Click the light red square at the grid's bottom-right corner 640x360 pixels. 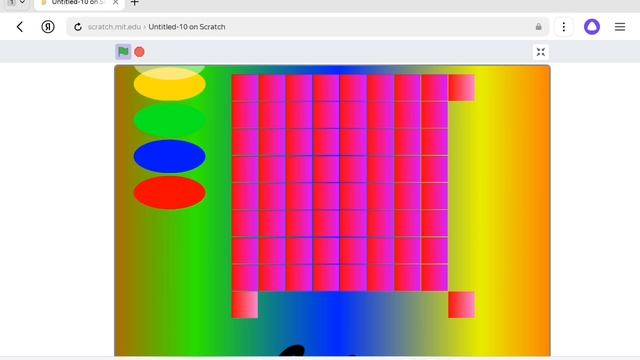(461, 305)
